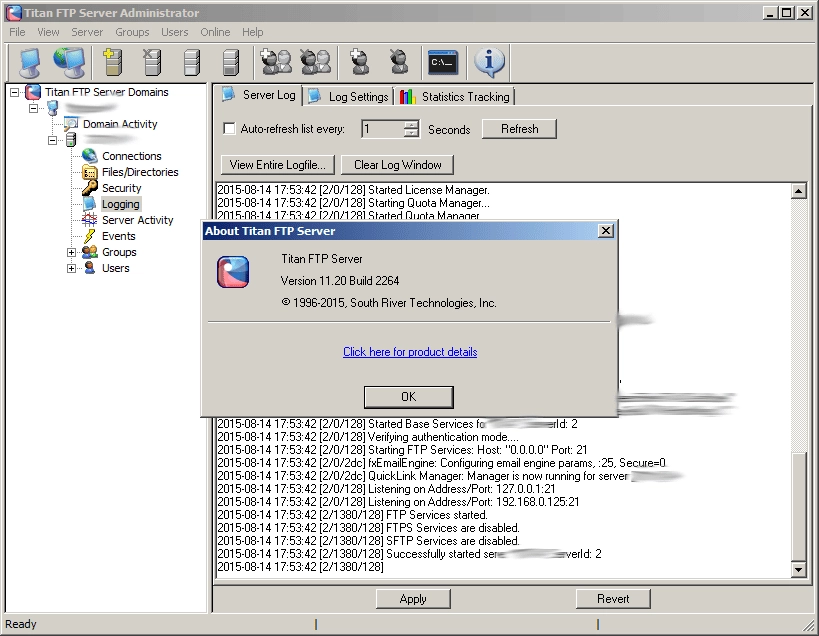Image resolution: width=819 pixels, height=636 pixels.
Task: Click the auto-refresh seconds input field
Action: point(383,129)
